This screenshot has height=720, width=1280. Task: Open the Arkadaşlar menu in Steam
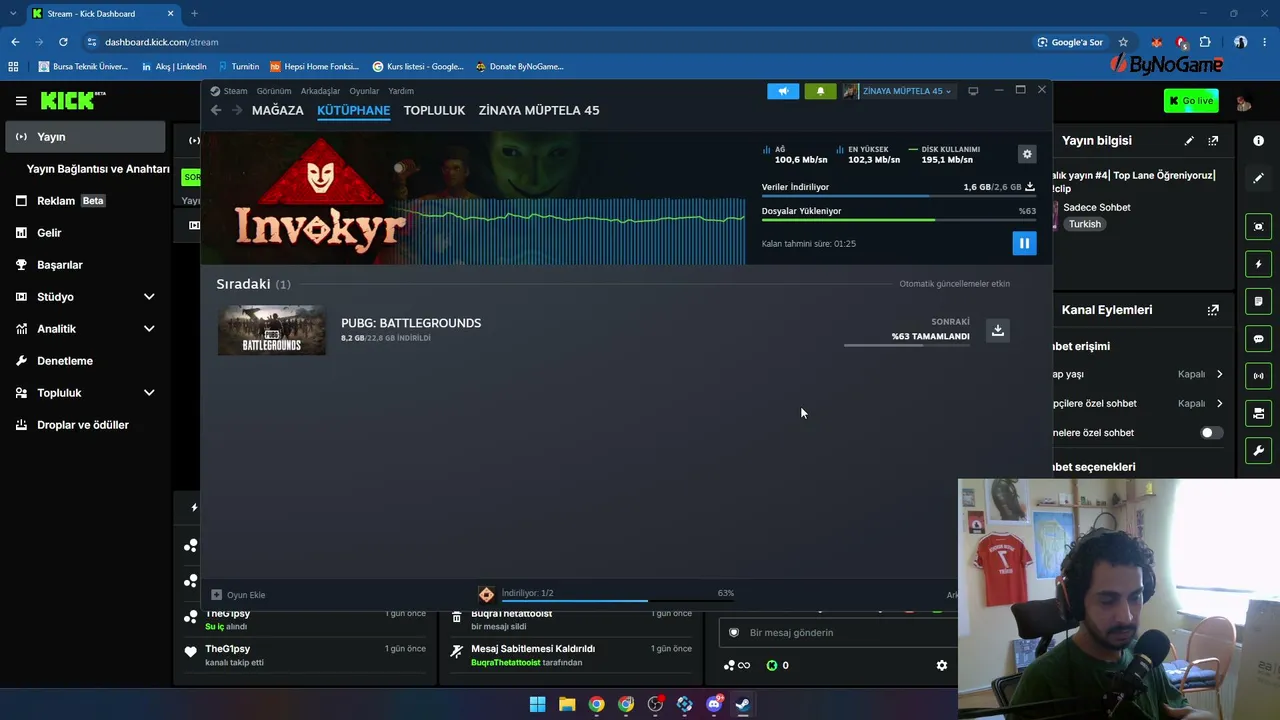[320, 91]
